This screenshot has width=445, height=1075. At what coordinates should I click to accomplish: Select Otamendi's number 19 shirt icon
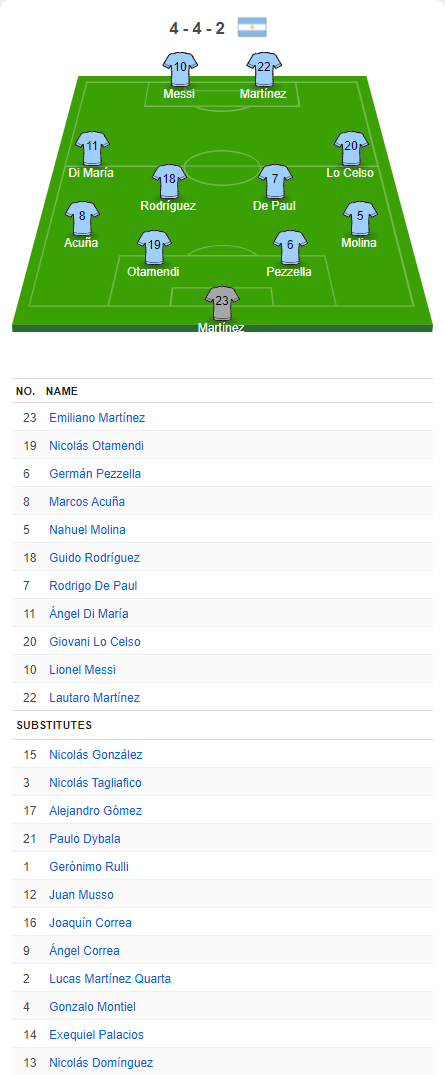click(x=154, y=247)
